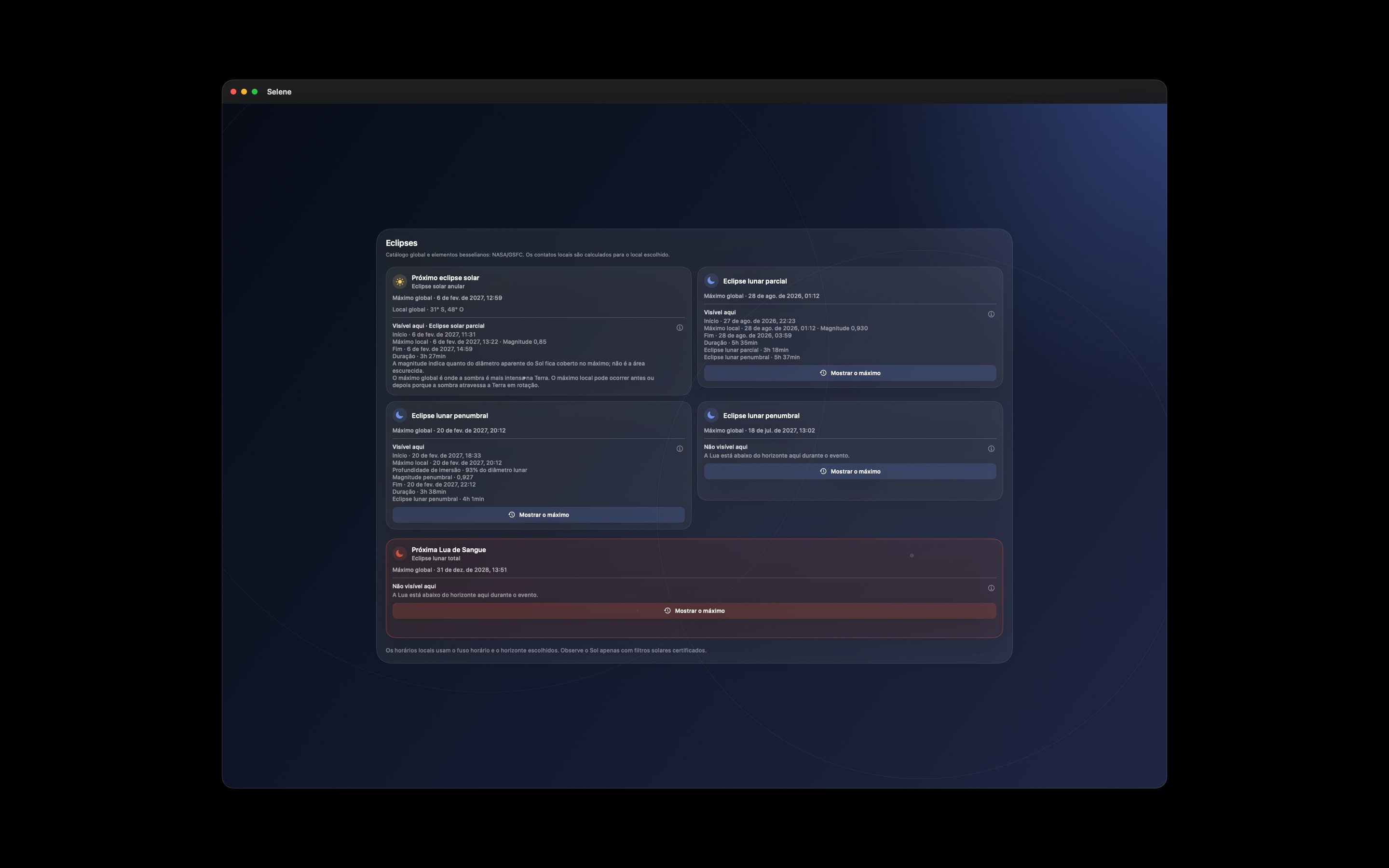Screen dimensions: 1389x868
Task: Click Visível aqui · Eclipse solar parcial text
Action: [438, 326]
